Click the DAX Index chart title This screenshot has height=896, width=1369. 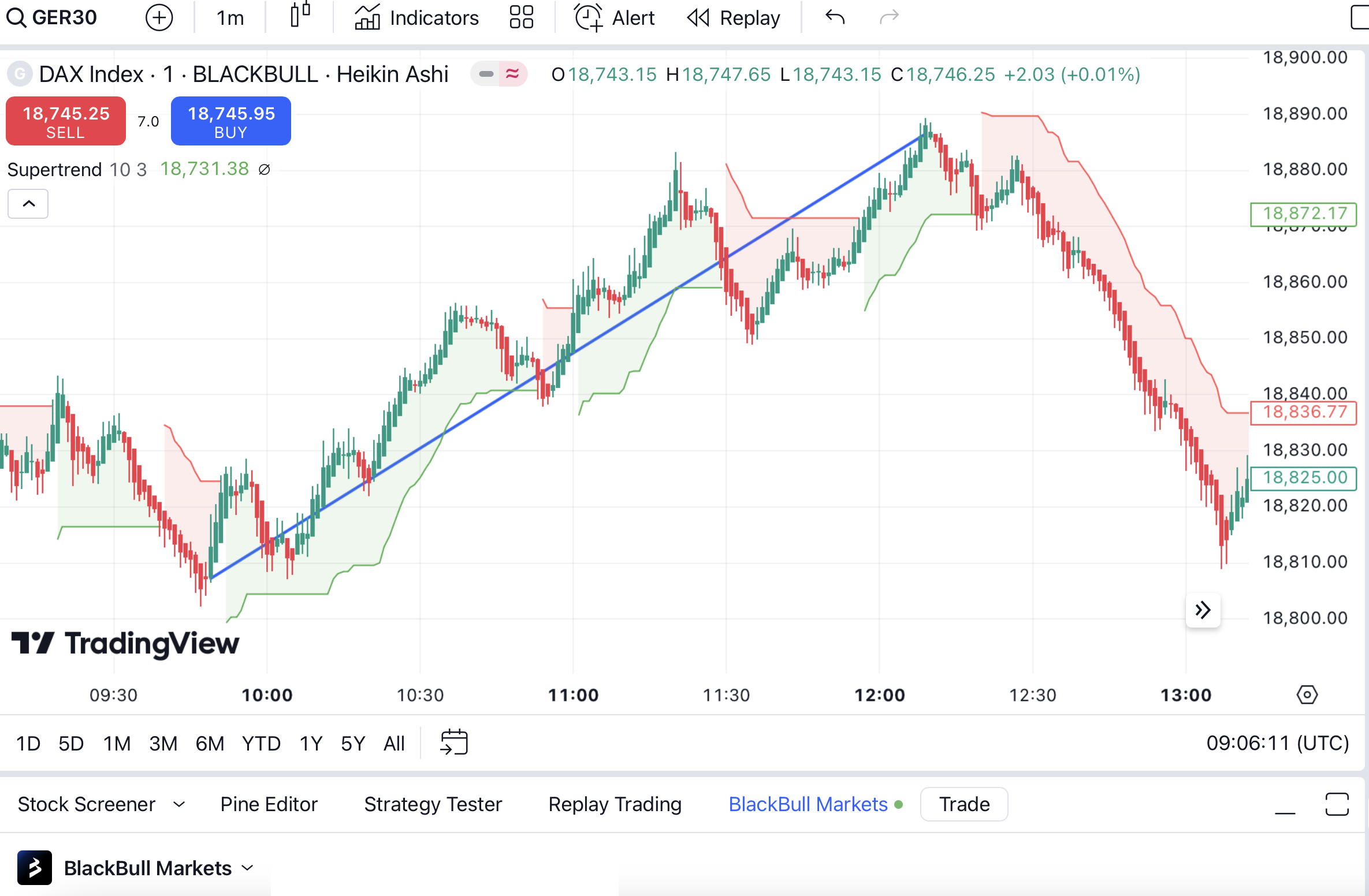[243, 74]
